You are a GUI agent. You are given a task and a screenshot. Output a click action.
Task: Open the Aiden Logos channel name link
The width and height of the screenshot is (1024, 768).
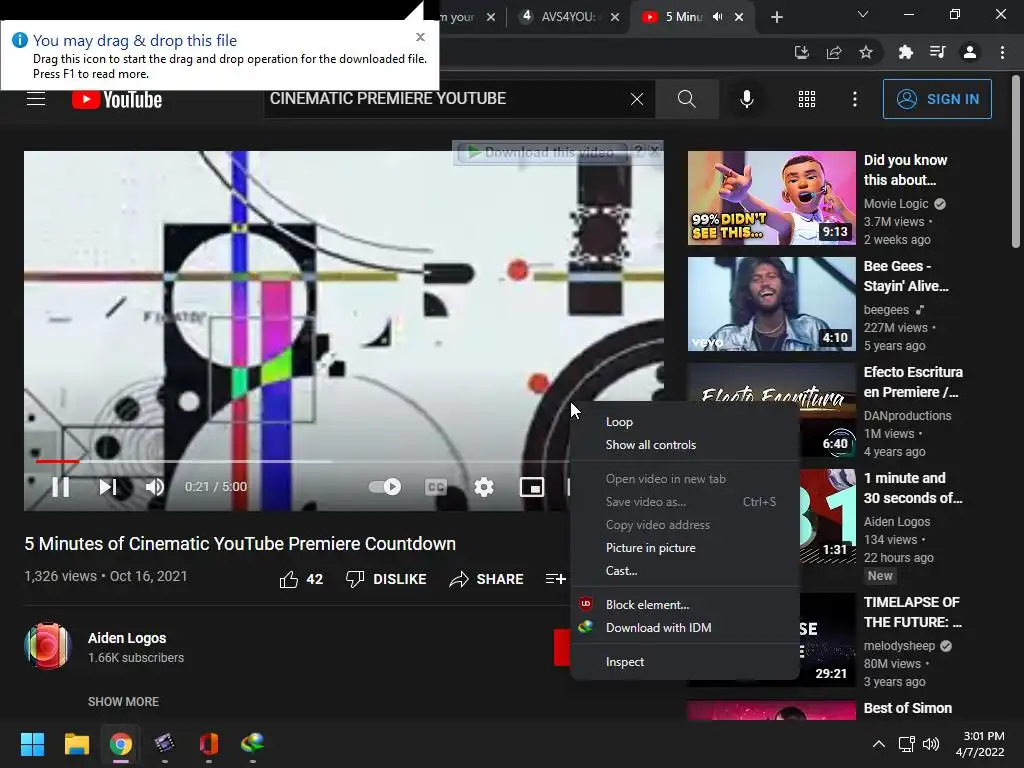pos(127,638)
